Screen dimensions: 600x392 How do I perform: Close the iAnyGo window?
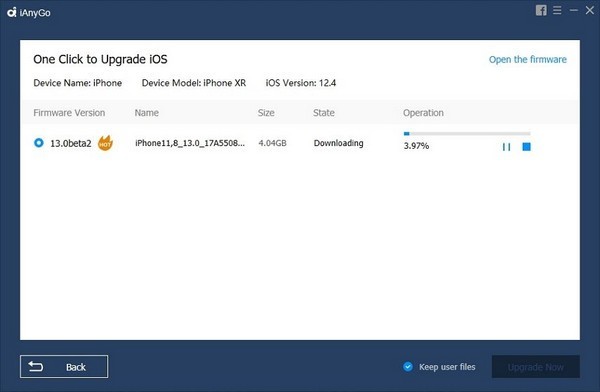pyautogui.click(x=590, y=10)
